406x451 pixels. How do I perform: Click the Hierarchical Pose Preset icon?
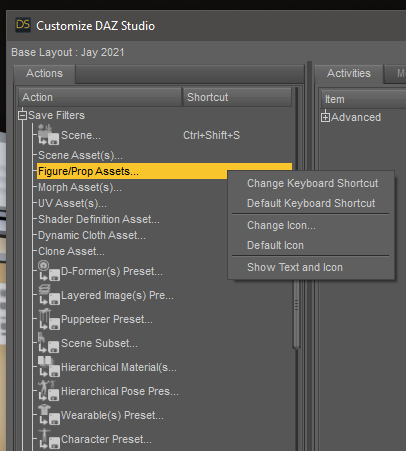pos(49,391)
